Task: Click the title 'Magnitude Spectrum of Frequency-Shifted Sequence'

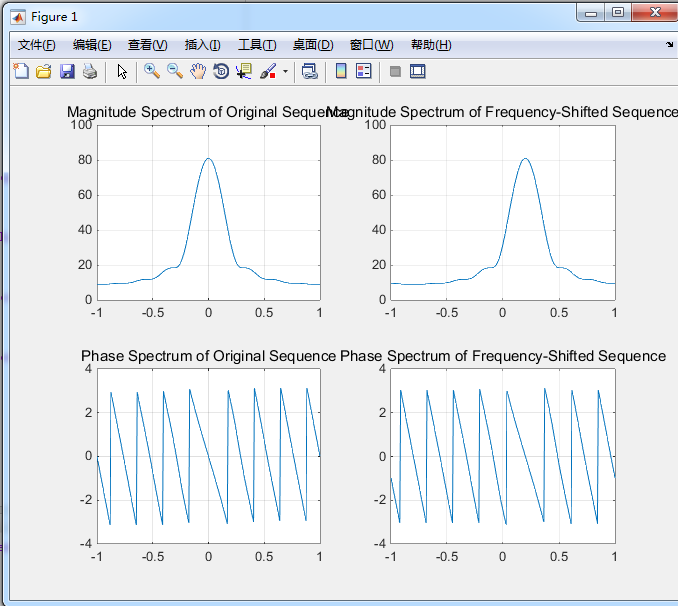Action: point(503,112)
